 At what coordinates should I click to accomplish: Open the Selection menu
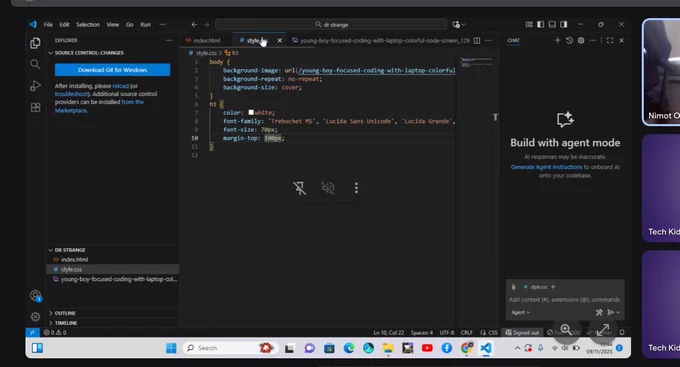[x=88, y=24]
